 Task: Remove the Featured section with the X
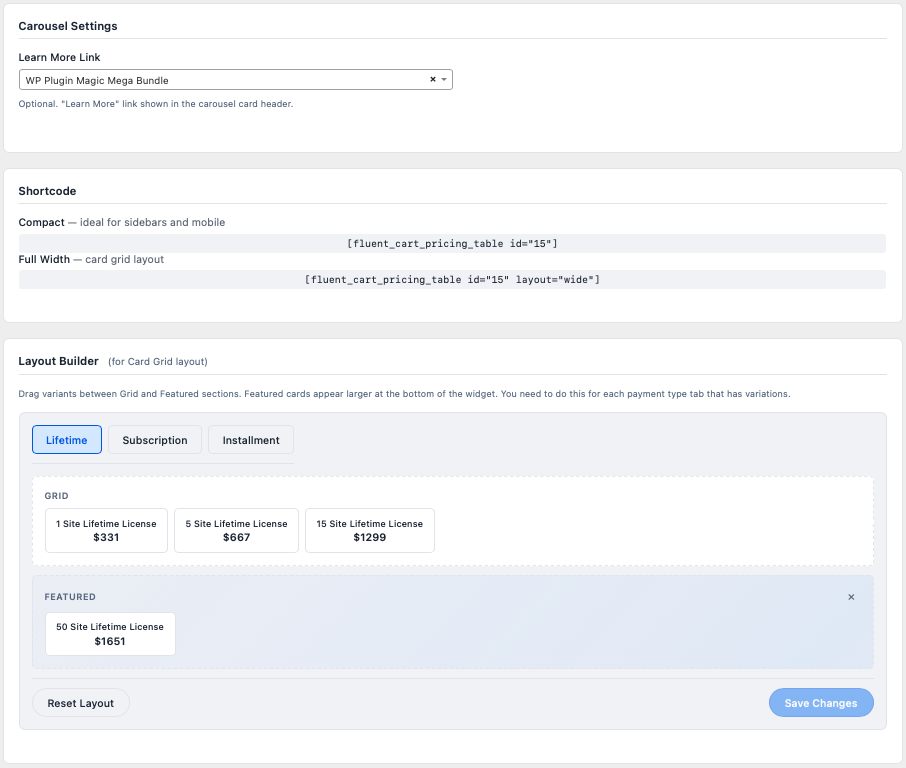point(851,597)
